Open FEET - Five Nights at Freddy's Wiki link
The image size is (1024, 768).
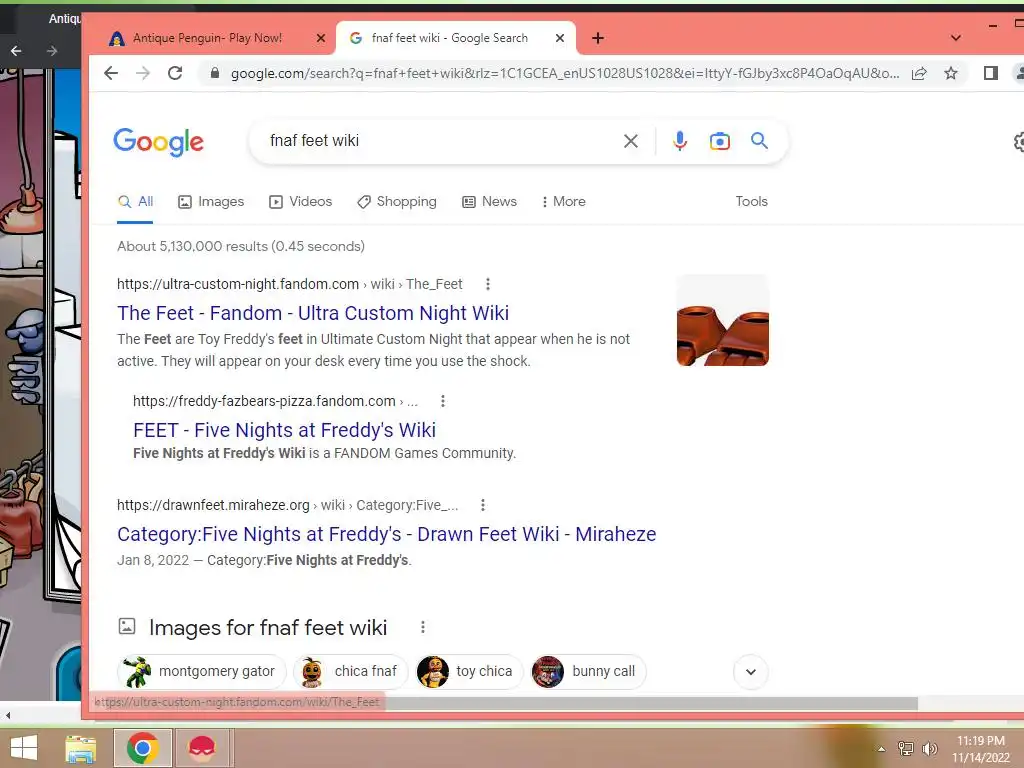pos(284,430)
